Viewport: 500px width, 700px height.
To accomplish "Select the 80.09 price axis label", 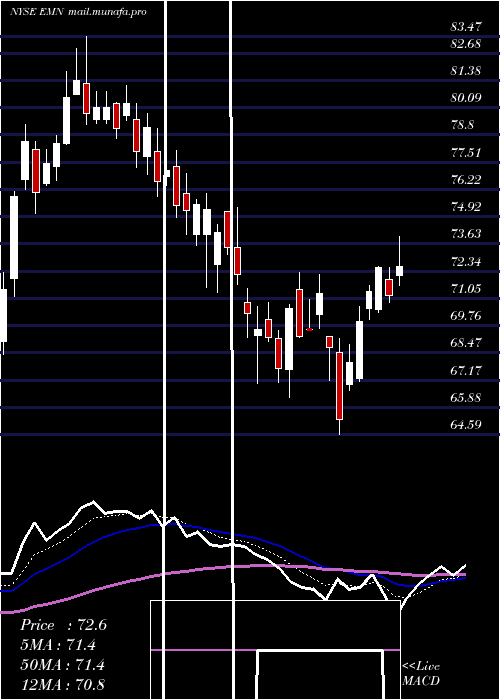I will (x=466, y=97).
